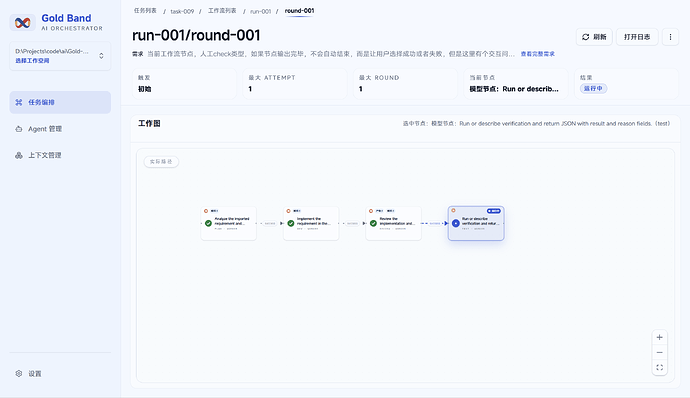
Task: Open 设置 at sidebar bottom
Action: pyautogui.click(x=60, y=373)
